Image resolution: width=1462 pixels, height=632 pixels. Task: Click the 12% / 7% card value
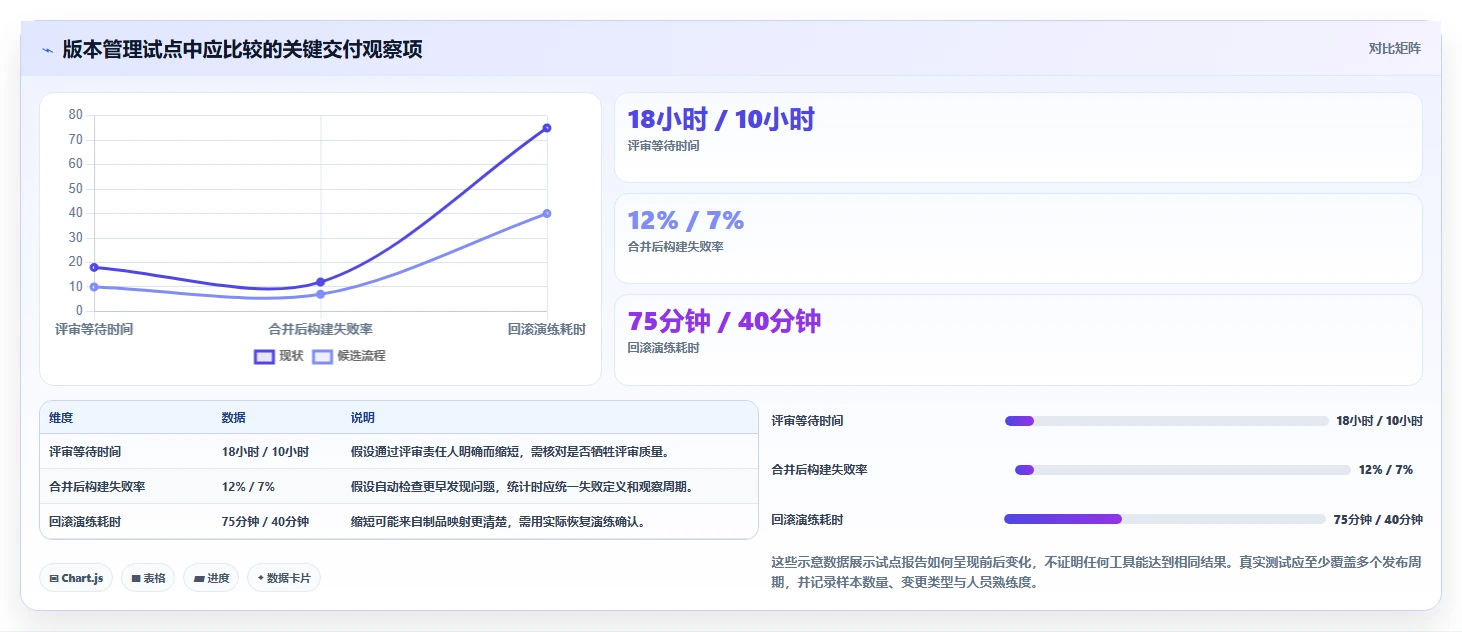[x=686, y=220]
